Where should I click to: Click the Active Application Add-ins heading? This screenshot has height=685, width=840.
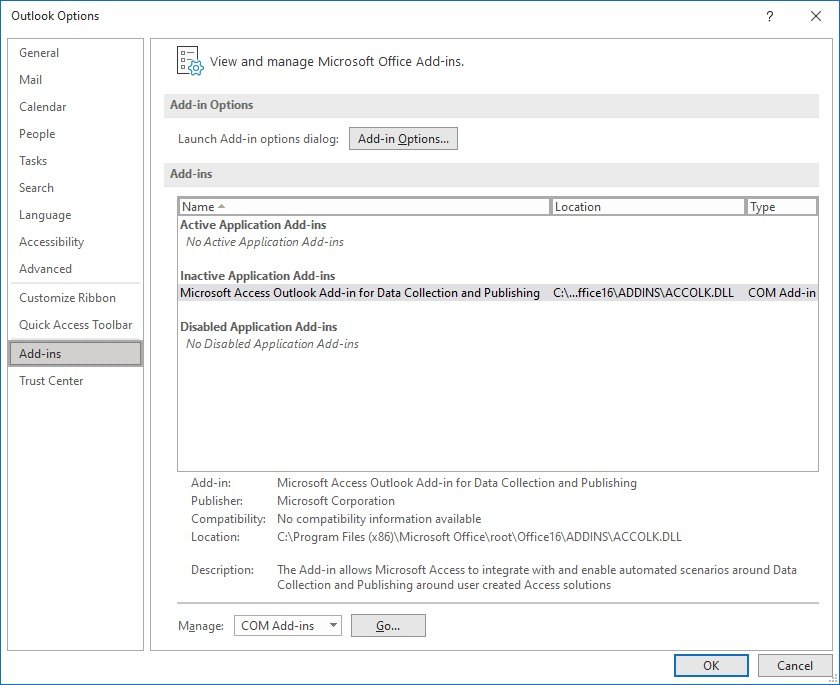click(253, 225)
